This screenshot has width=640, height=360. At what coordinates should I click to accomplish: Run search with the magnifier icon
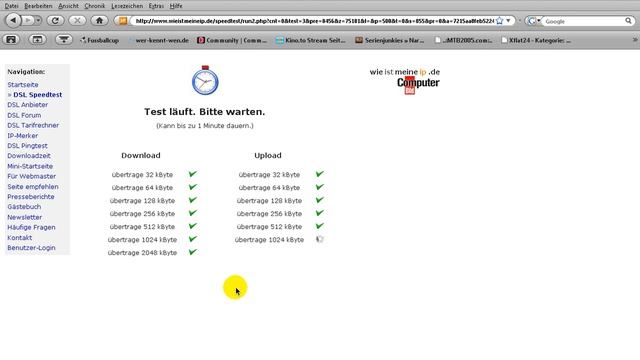(628, 21)
